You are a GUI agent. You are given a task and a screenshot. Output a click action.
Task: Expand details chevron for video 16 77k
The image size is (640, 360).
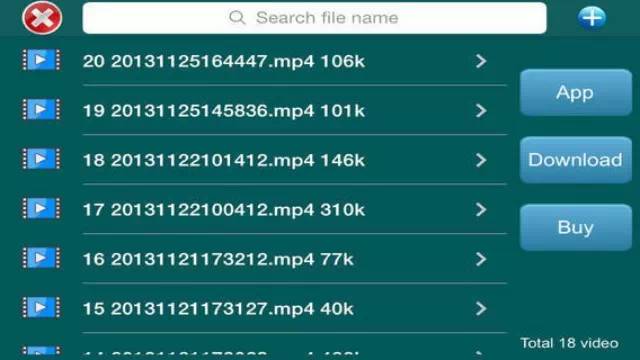point(481,259)
